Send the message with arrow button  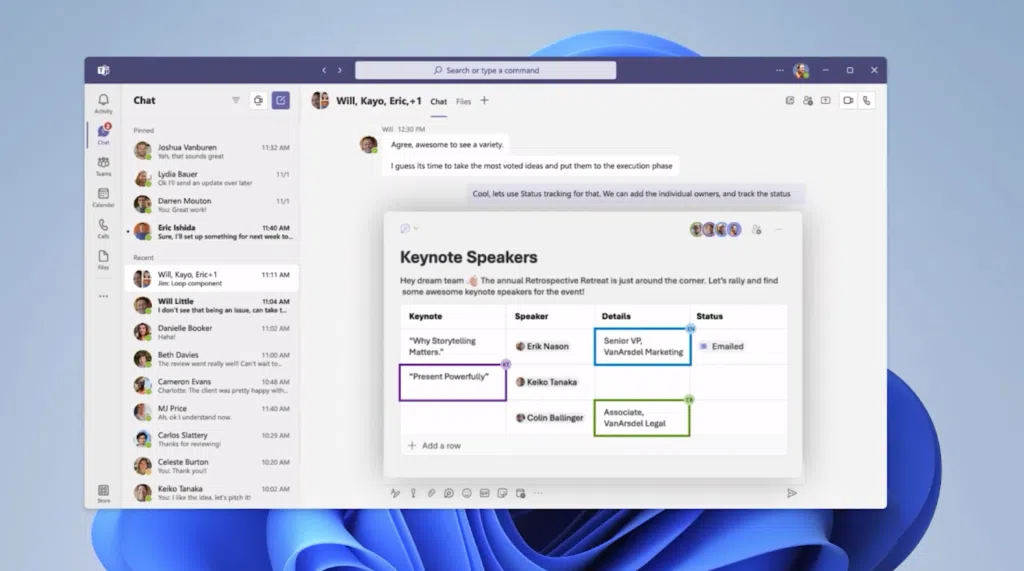(792, 493)
